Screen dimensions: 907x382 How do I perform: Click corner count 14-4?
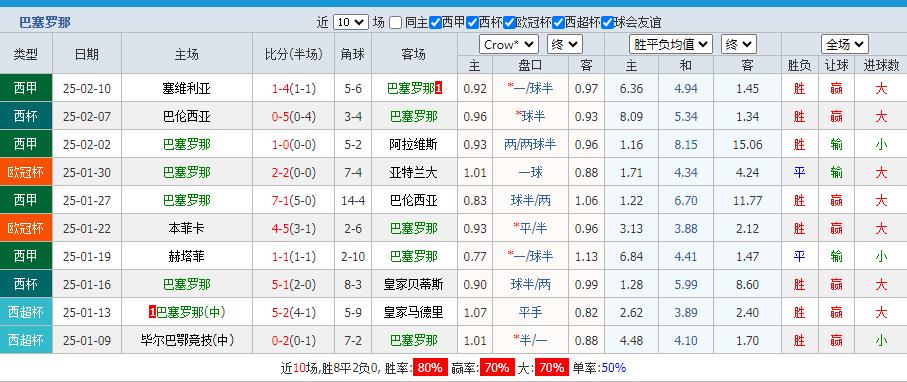(353, 200)
